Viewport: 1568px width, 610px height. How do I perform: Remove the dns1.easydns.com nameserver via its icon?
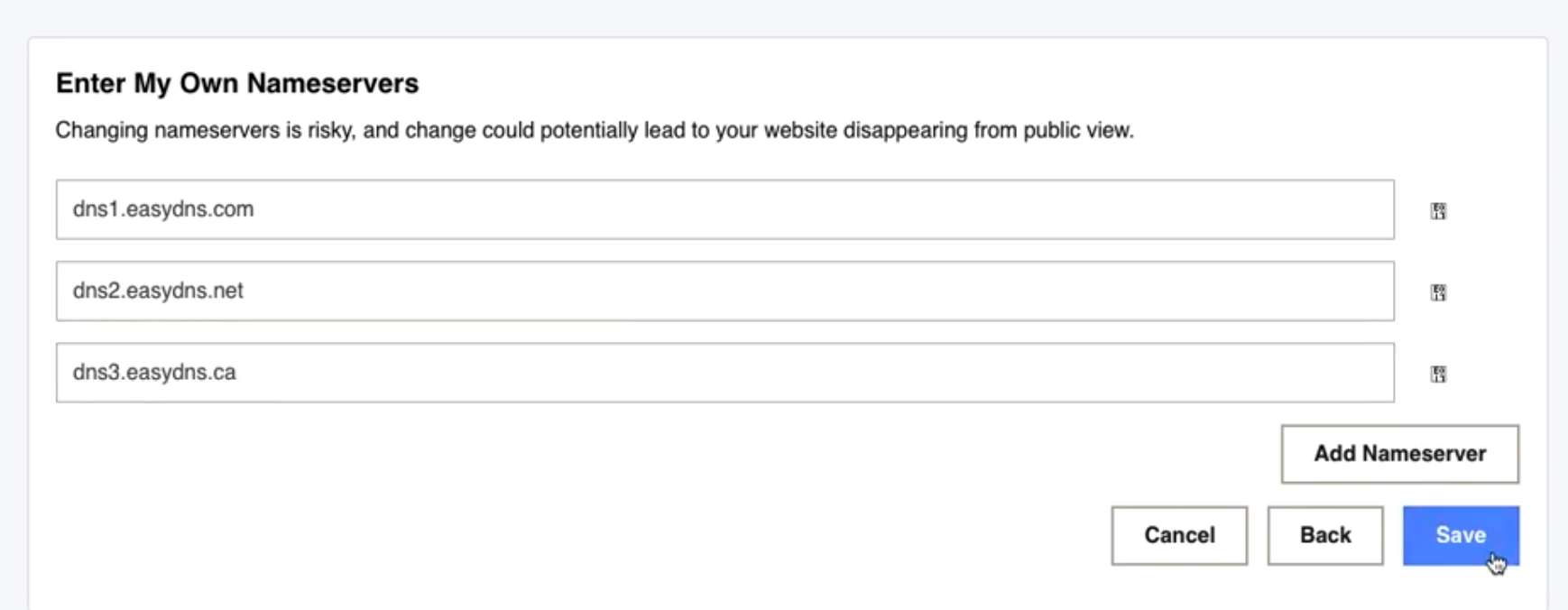click(x=1438, y=211)
